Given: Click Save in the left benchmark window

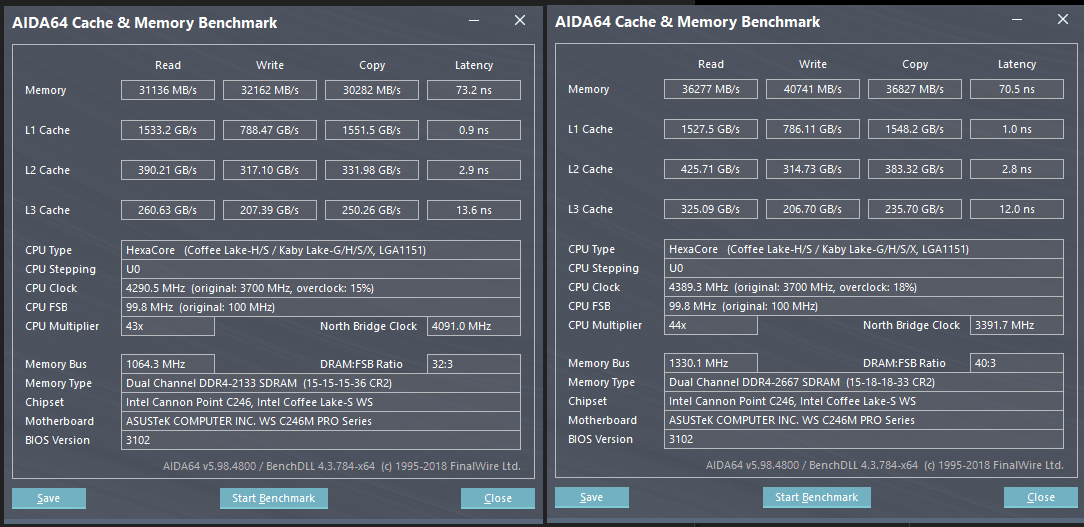Looking at the screenshot, I should coord(49,498).
